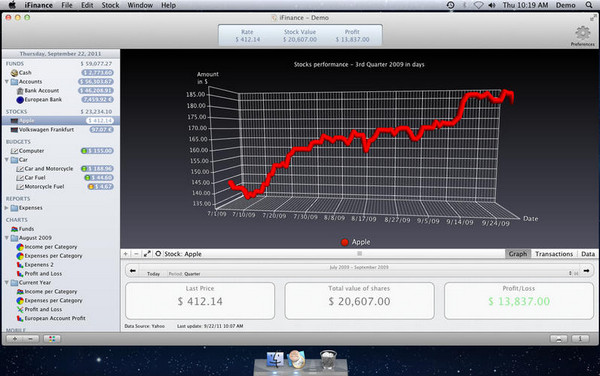Select the Bank Account building icon

click(20, 91)
